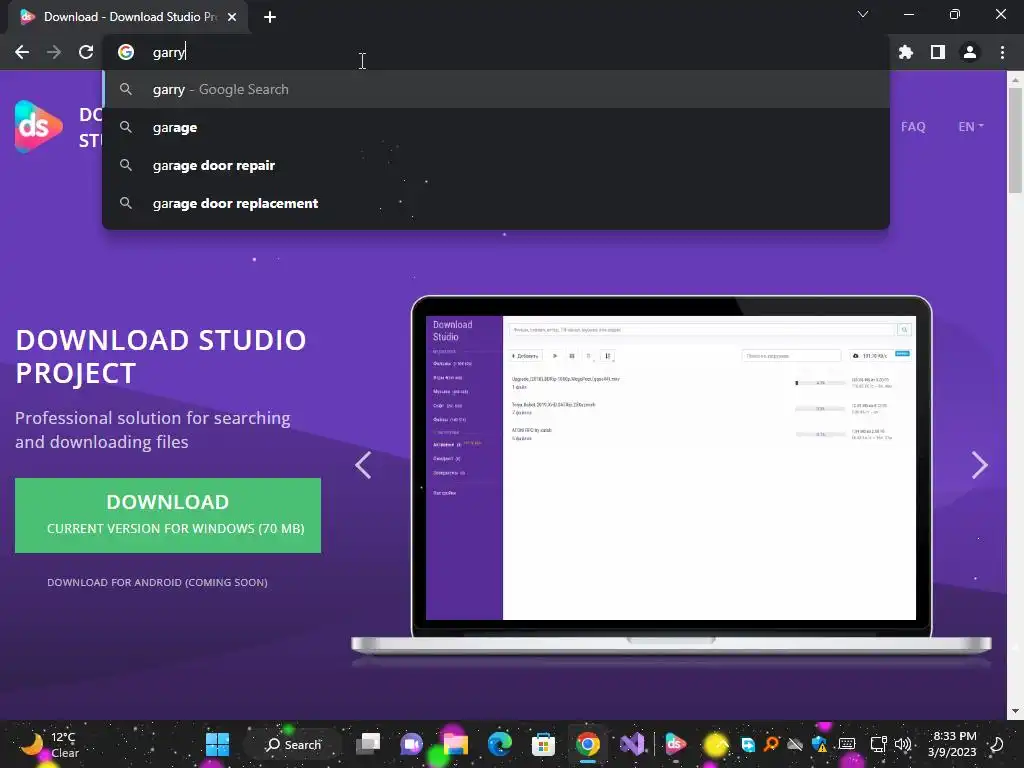Go back to the previous page

[22, 52]
